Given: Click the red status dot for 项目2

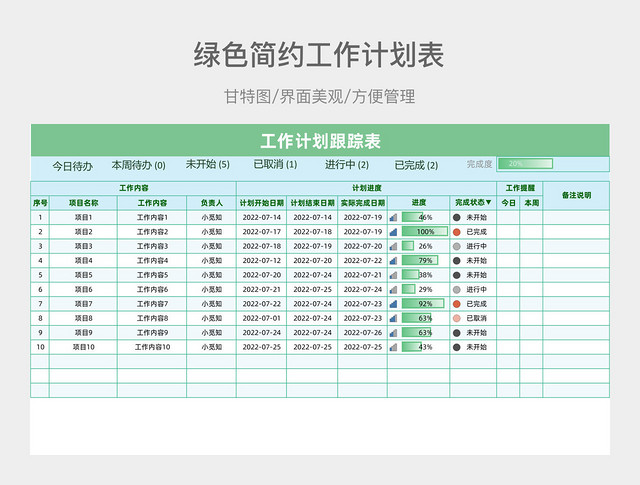Looking at the screenshot, I should (457, 232).
